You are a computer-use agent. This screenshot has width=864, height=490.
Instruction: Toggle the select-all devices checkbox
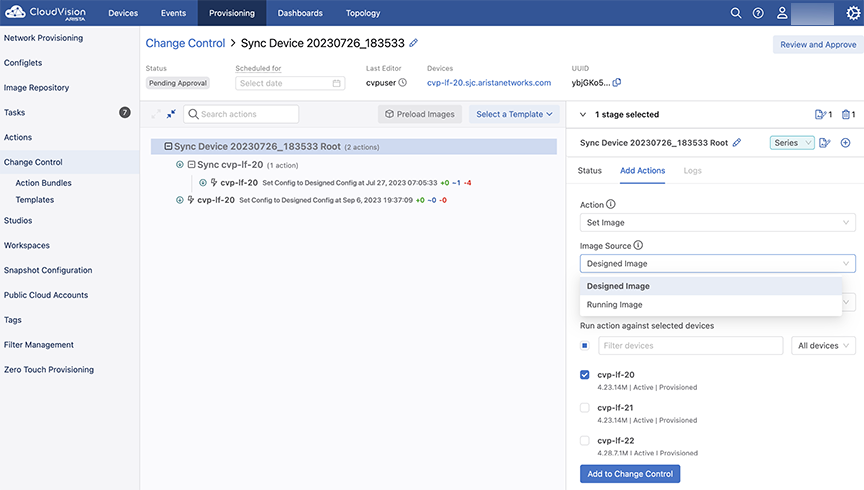585,346
